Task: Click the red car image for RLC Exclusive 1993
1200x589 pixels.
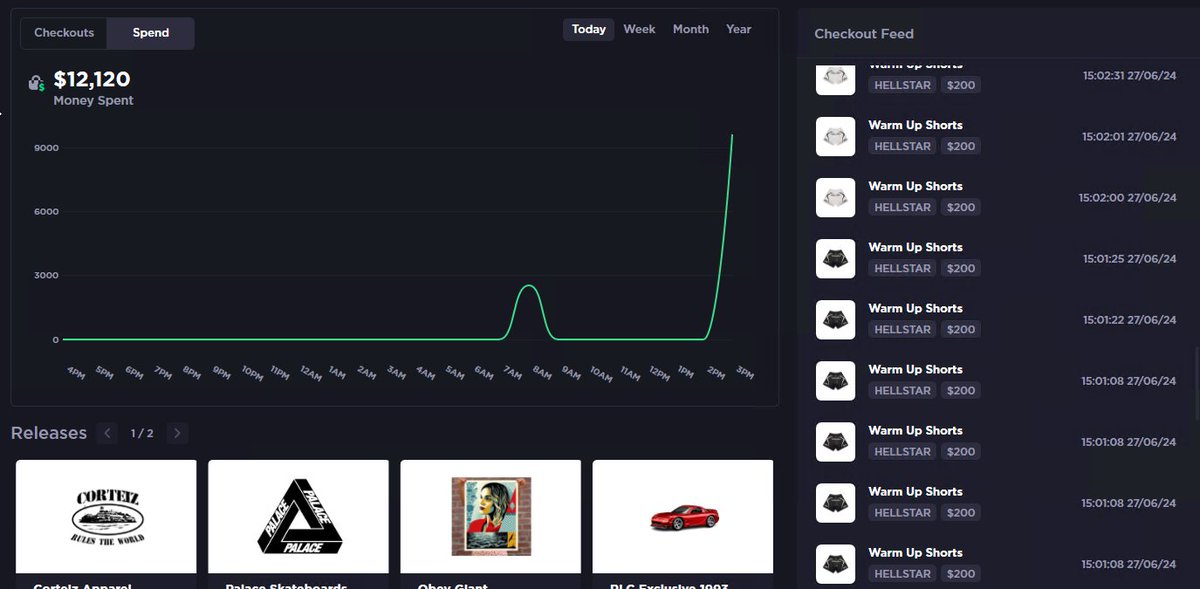Action: pos(683,516)
